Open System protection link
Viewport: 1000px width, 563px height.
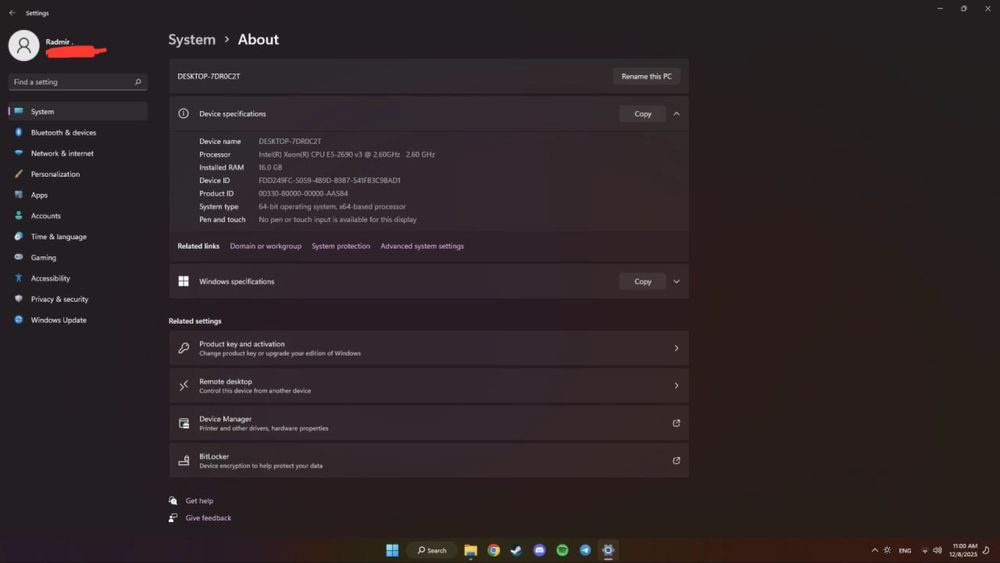point(341,246)
